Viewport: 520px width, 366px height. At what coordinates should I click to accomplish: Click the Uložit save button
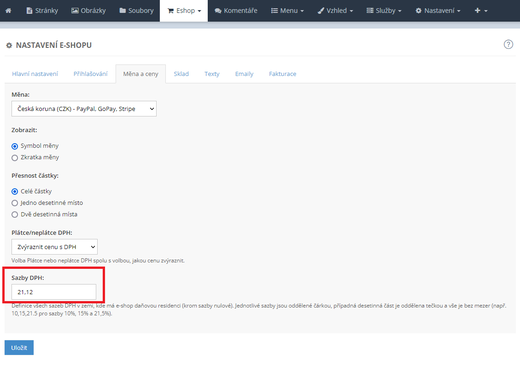(19, 348)
